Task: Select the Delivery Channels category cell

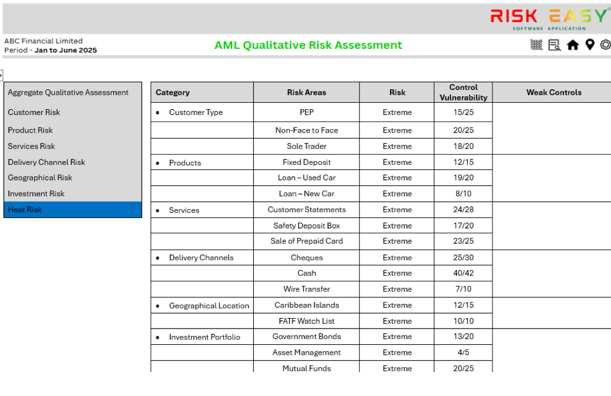Action: click(x=202, y=258)
